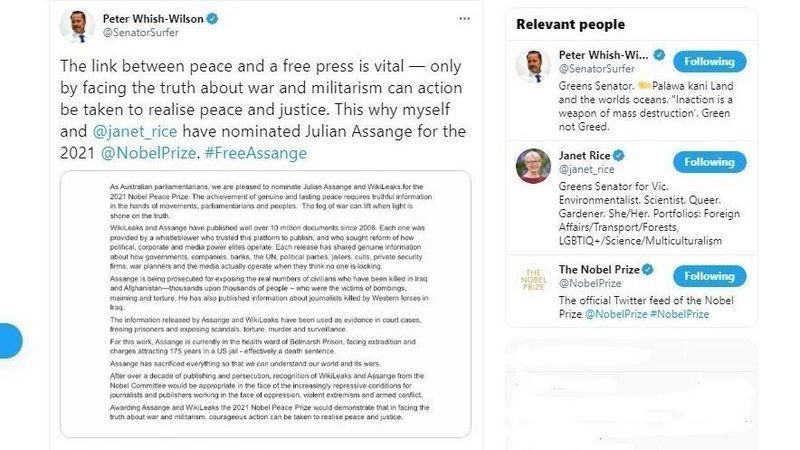Click the verified badge beside Peter Whish-Wilson's tweet name

pos(212,19)
